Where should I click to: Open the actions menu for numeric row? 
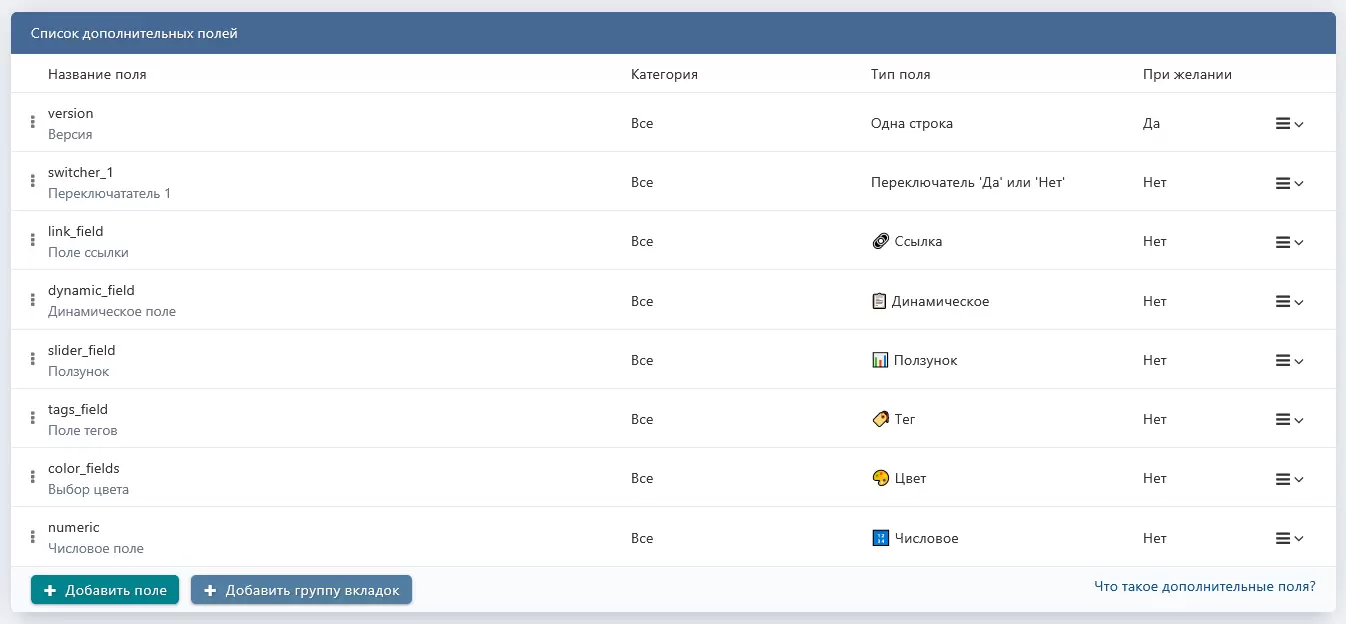pyautogui.click(x=1289, y=539)
